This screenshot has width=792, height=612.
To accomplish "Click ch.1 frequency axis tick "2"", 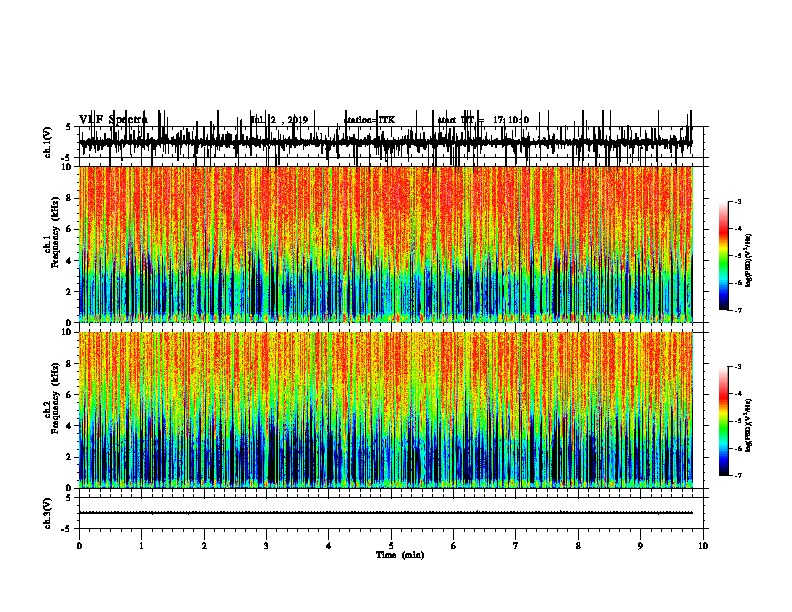I will [x=70, y=291].
